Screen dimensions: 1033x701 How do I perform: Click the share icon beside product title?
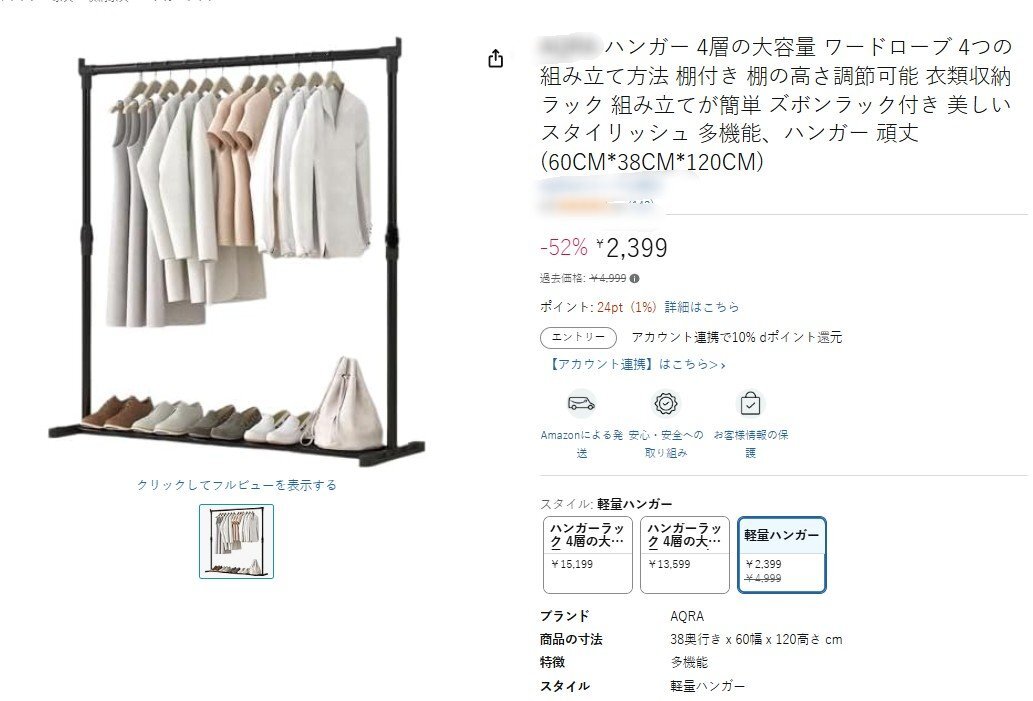coord(495,59)
